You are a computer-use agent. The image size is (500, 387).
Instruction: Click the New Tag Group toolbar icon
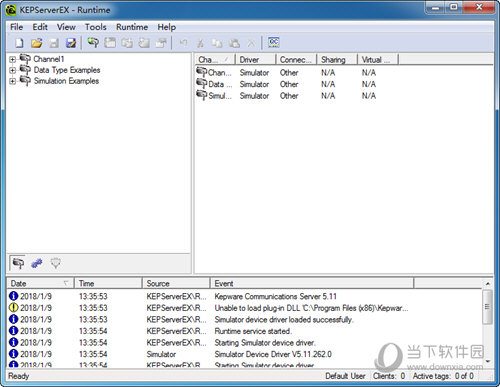127,43
